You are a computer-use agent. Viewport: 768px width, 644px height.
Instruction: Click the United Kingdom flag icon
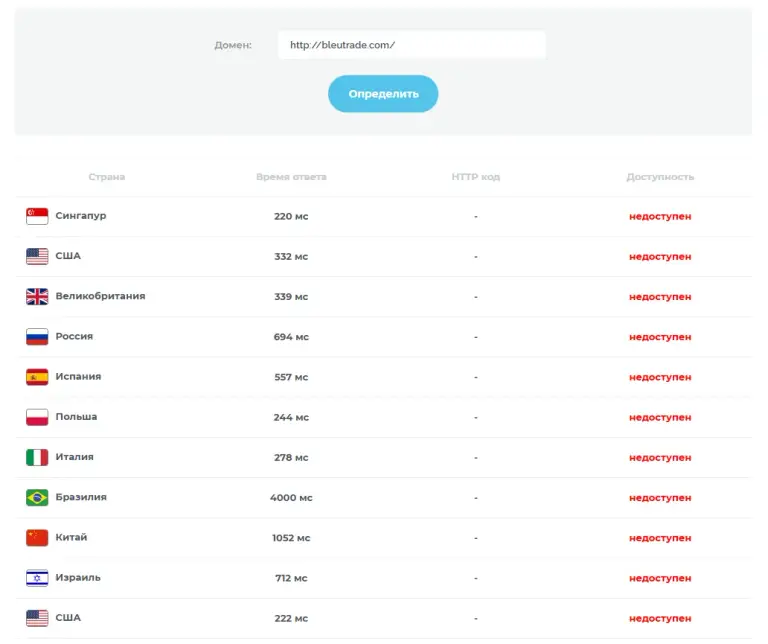coord(37,296)
